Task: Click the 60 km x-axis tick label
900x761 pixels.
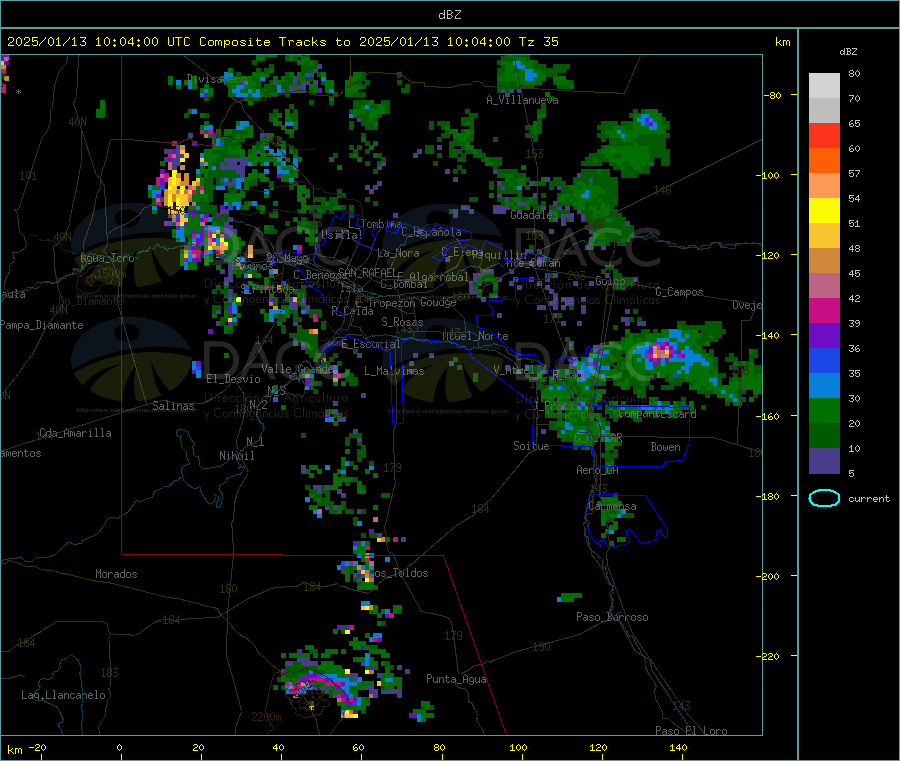Action: (x=358, y=747)
